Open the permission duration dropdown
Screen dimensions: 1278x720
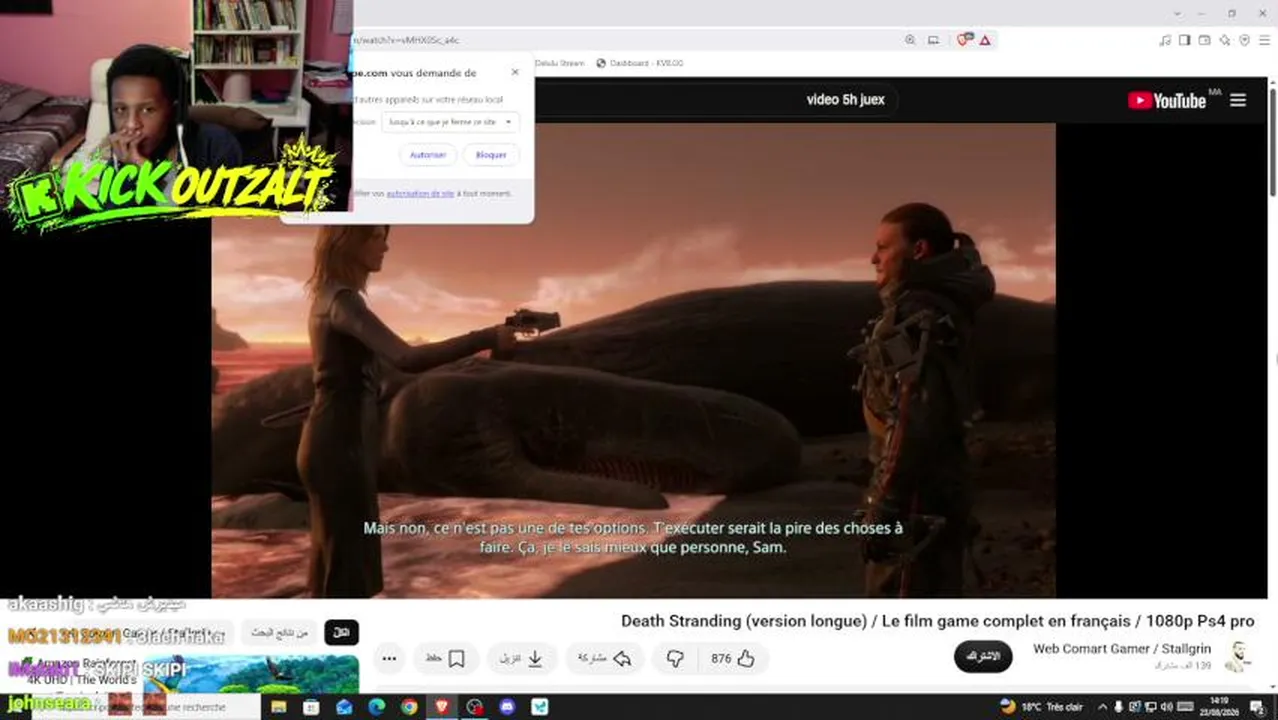coord(450,122)
